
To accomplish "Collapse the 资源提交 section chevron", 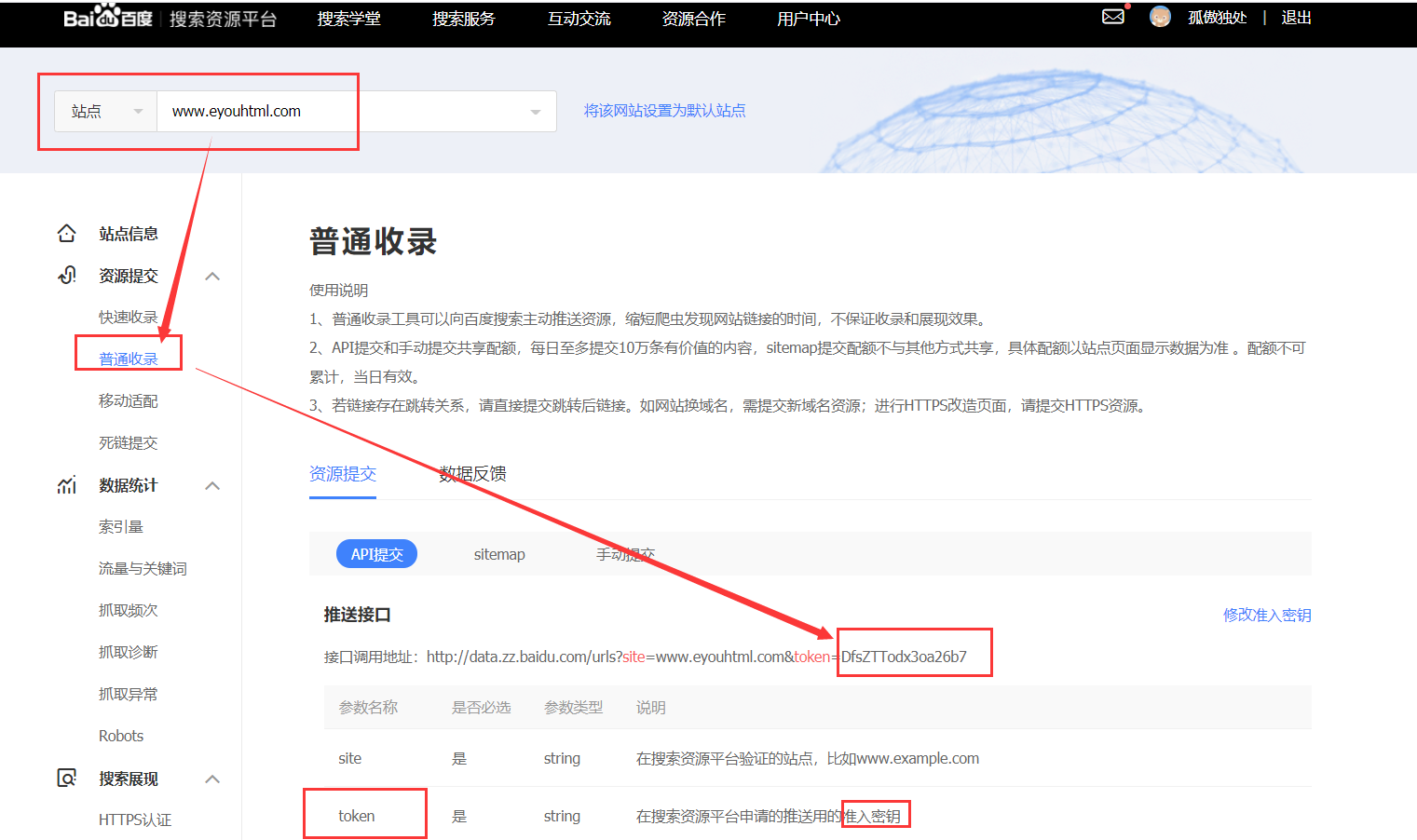I will [x=212, y=276].
